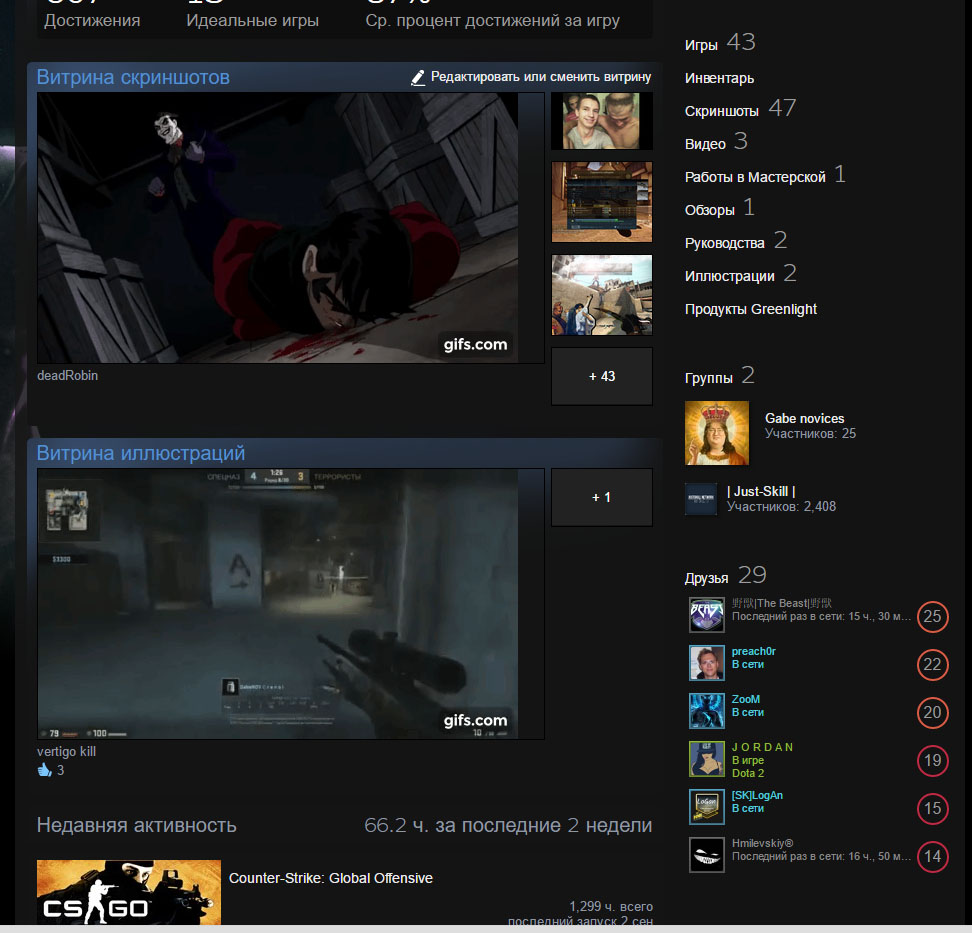Click the vertigo kill caption text
The image size is (972, 933).
coord(66,751)
